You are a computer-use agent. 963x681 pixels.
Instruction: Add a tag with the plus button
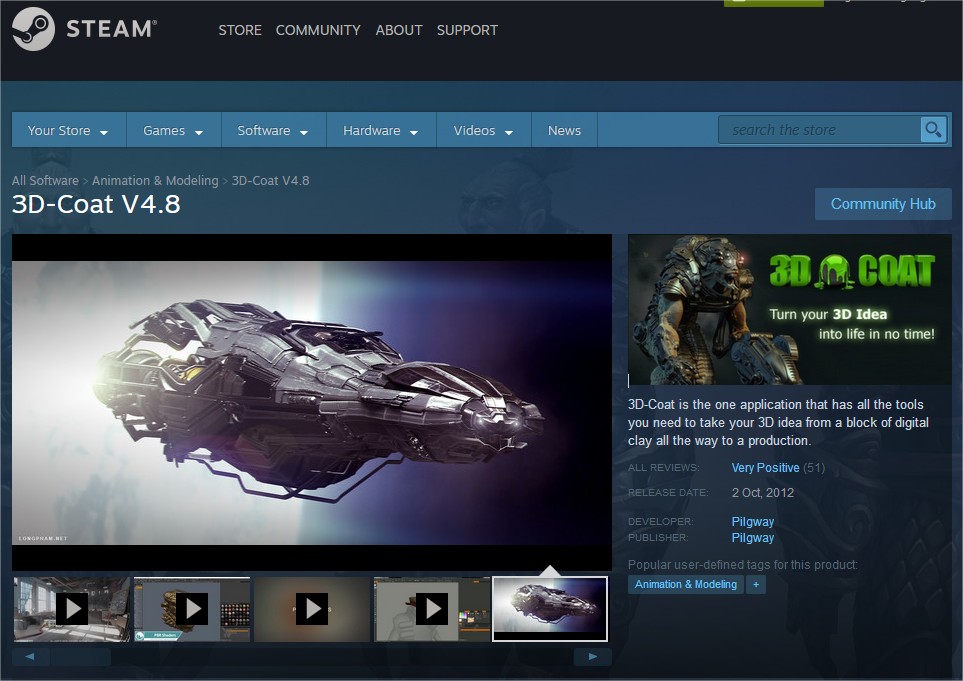tap(755, 584)
